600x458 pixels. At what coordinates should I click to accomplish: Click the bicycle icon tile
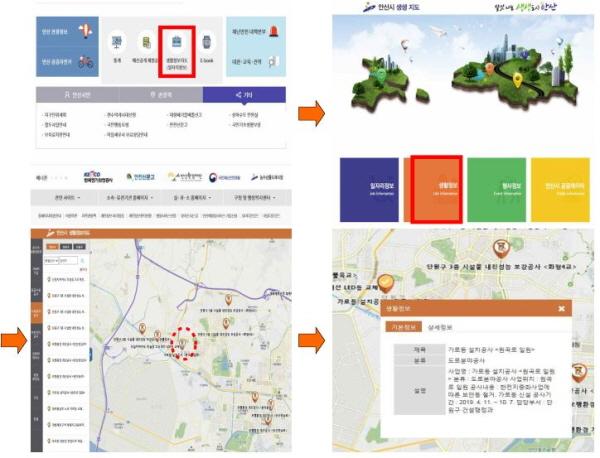[85, 64]
